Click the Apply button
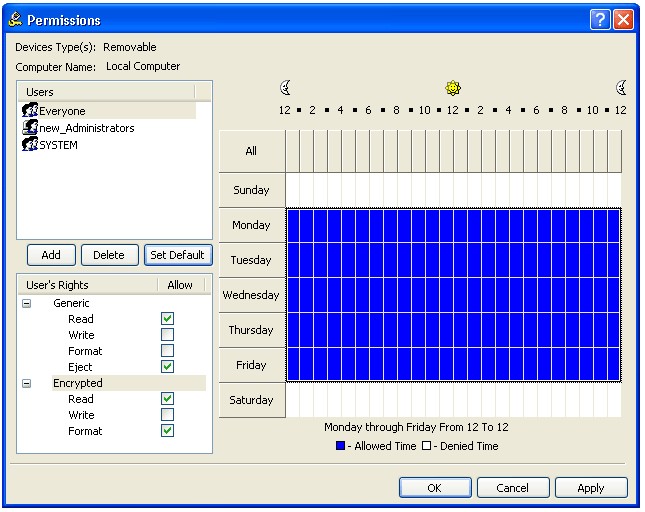The height and width of the screenshot is (512, 645). [x=591, y=488]
